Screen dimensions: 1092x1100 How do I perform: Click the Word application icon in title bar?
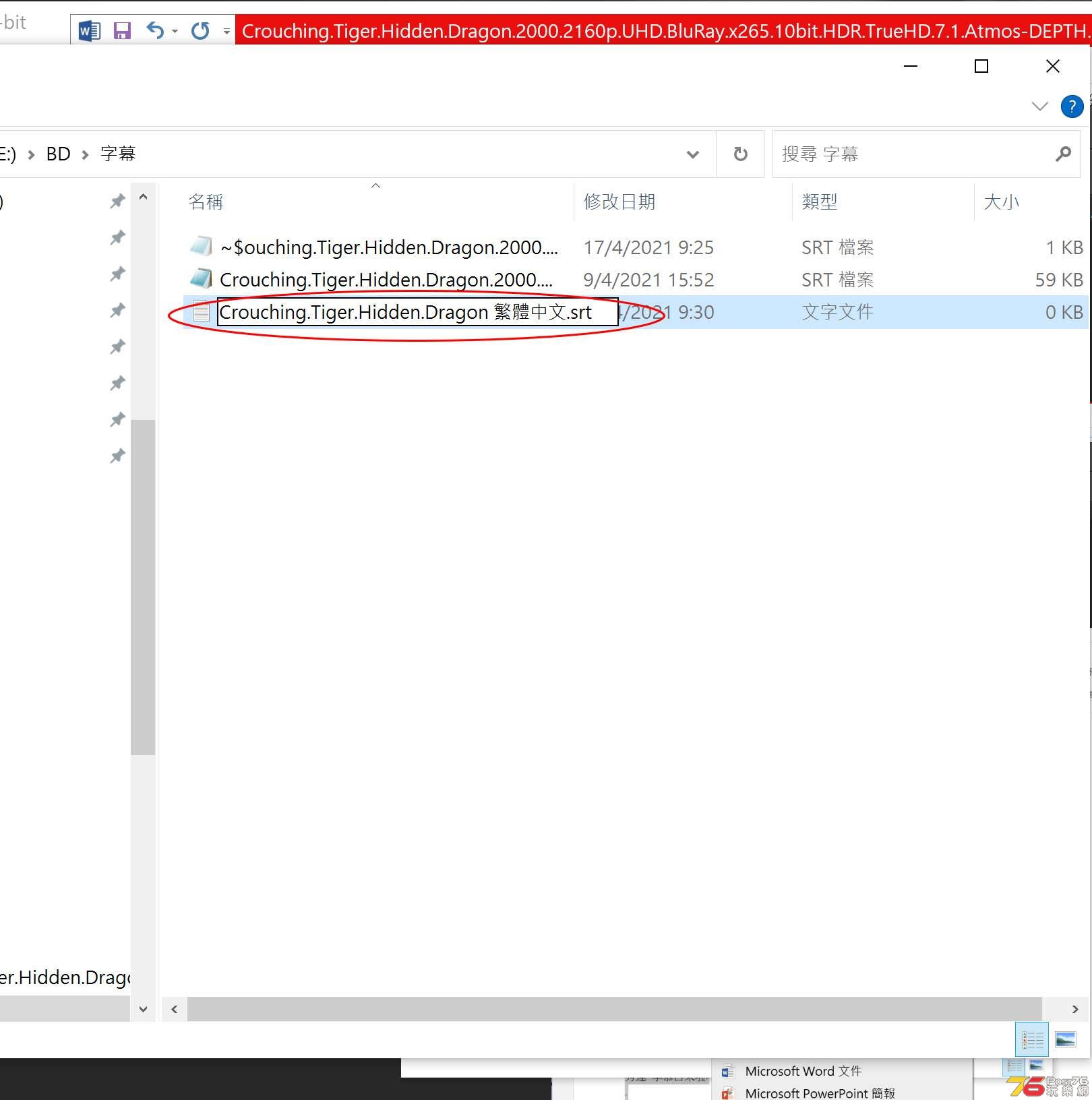(x=90, y=30)
